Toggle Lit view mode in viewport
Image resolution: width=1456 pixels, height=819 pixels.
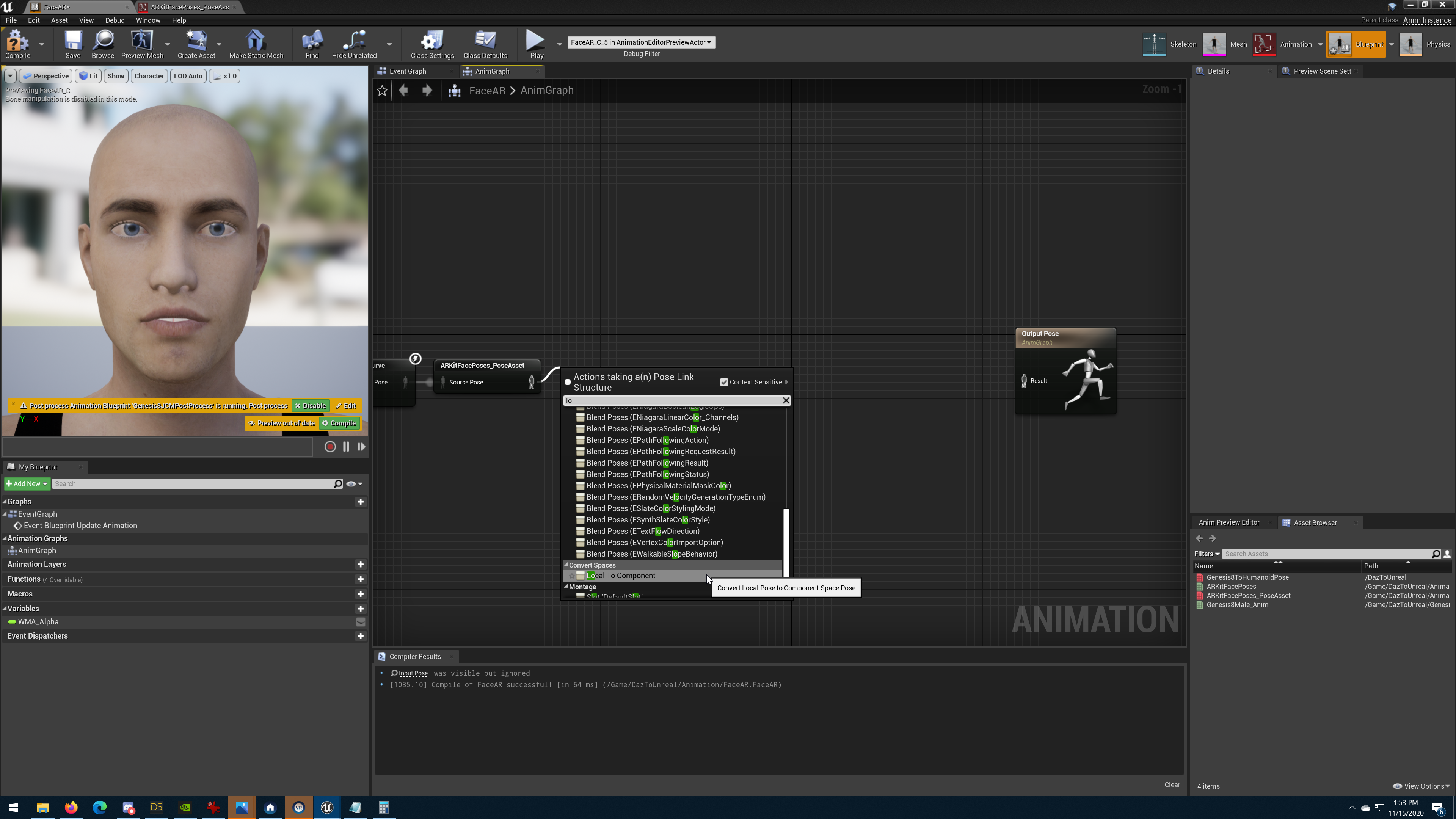click(88, 76)
